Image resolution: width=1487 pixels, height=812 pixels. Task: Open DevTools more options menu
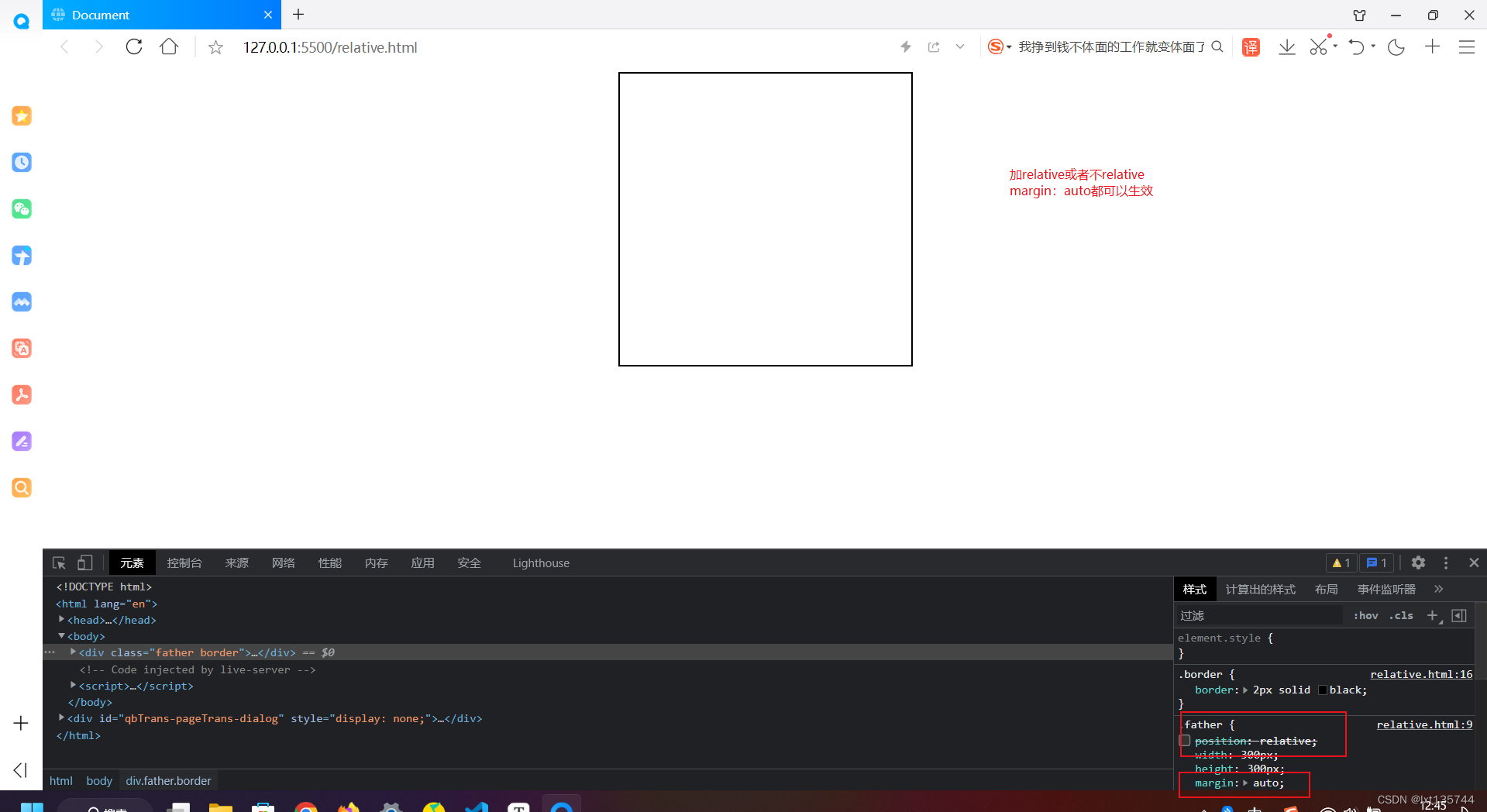(1446, 563)
